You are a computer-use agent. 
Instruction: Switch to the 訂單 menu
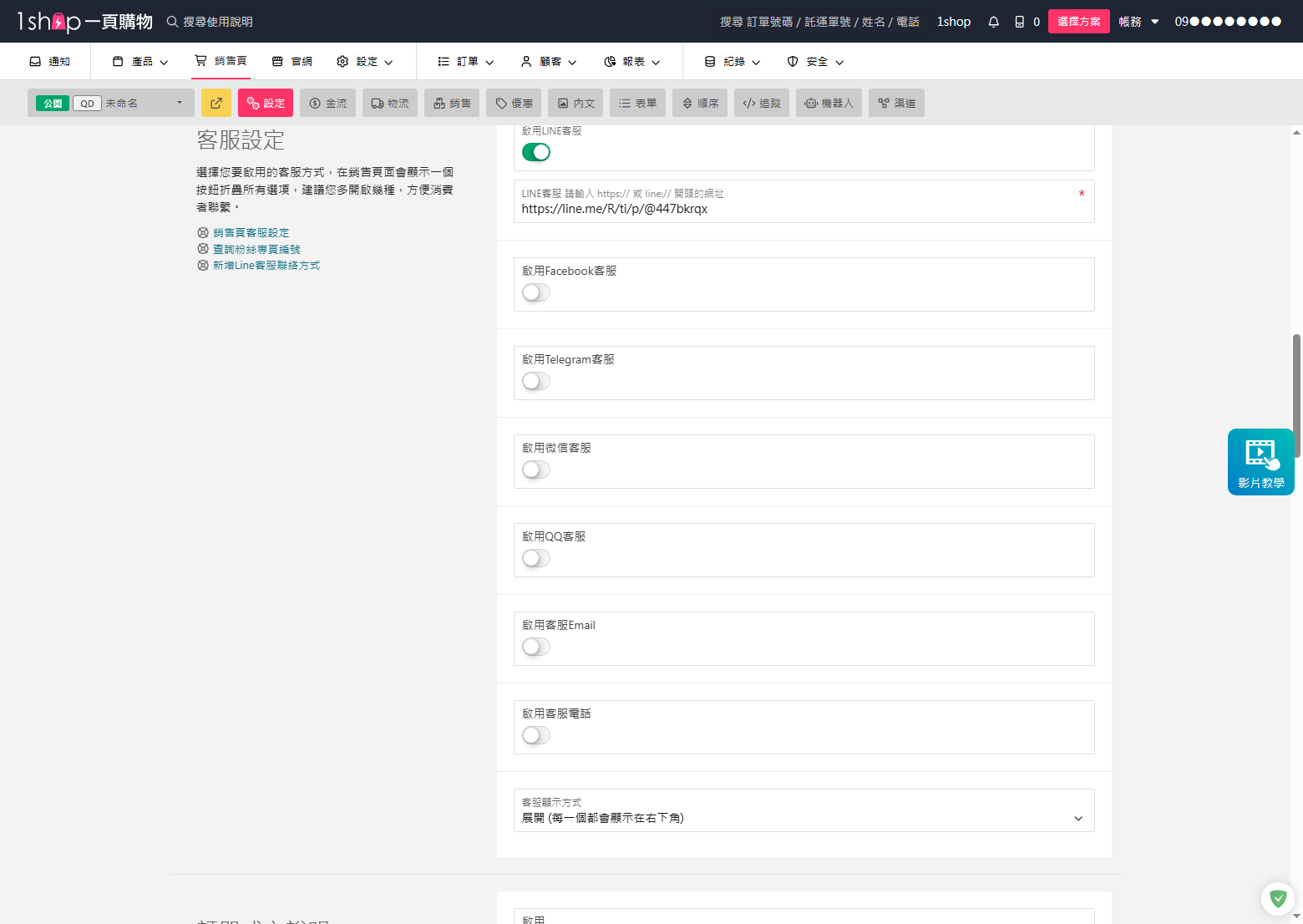pyautogui.click(x=465, y=61)
